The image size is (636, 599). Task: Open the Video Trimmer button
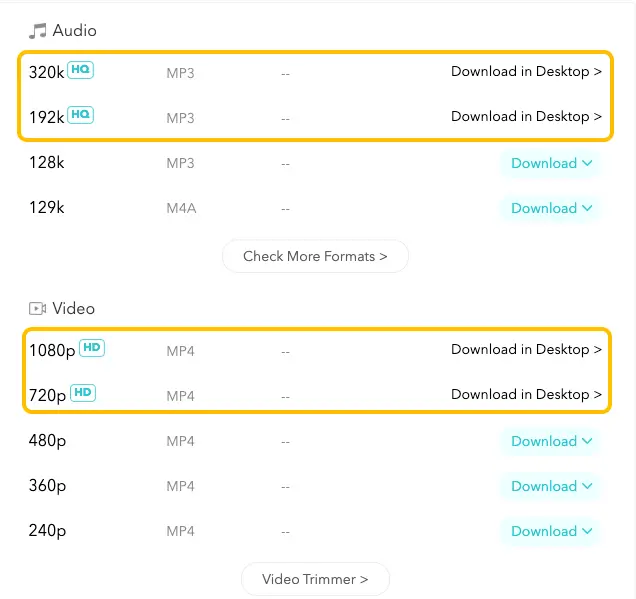pos(315,579)
